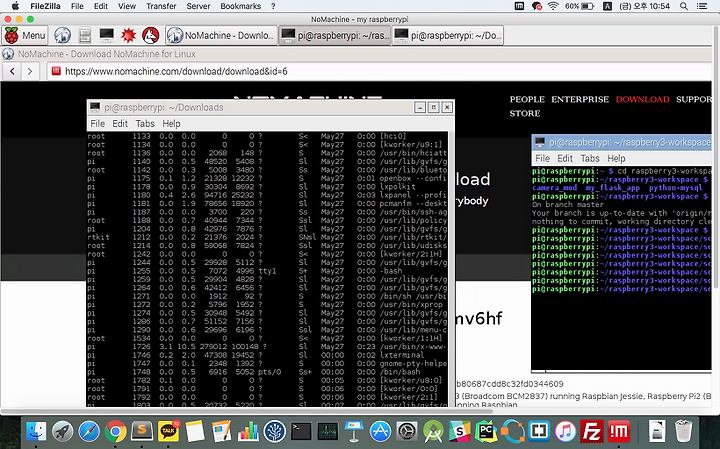Click DOWNLOAD link on the NoMachine site
This screenshot has height=449, width=720.
642,99
